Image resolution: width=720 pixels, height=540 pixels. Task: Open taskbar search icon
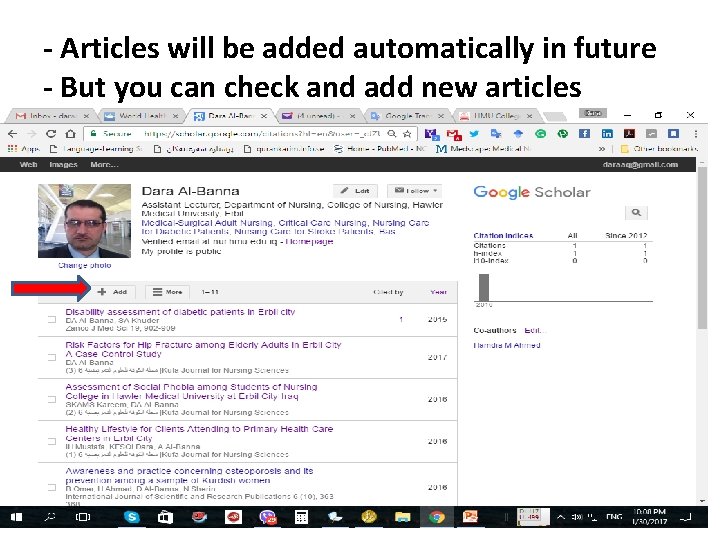tap(50, 517)
